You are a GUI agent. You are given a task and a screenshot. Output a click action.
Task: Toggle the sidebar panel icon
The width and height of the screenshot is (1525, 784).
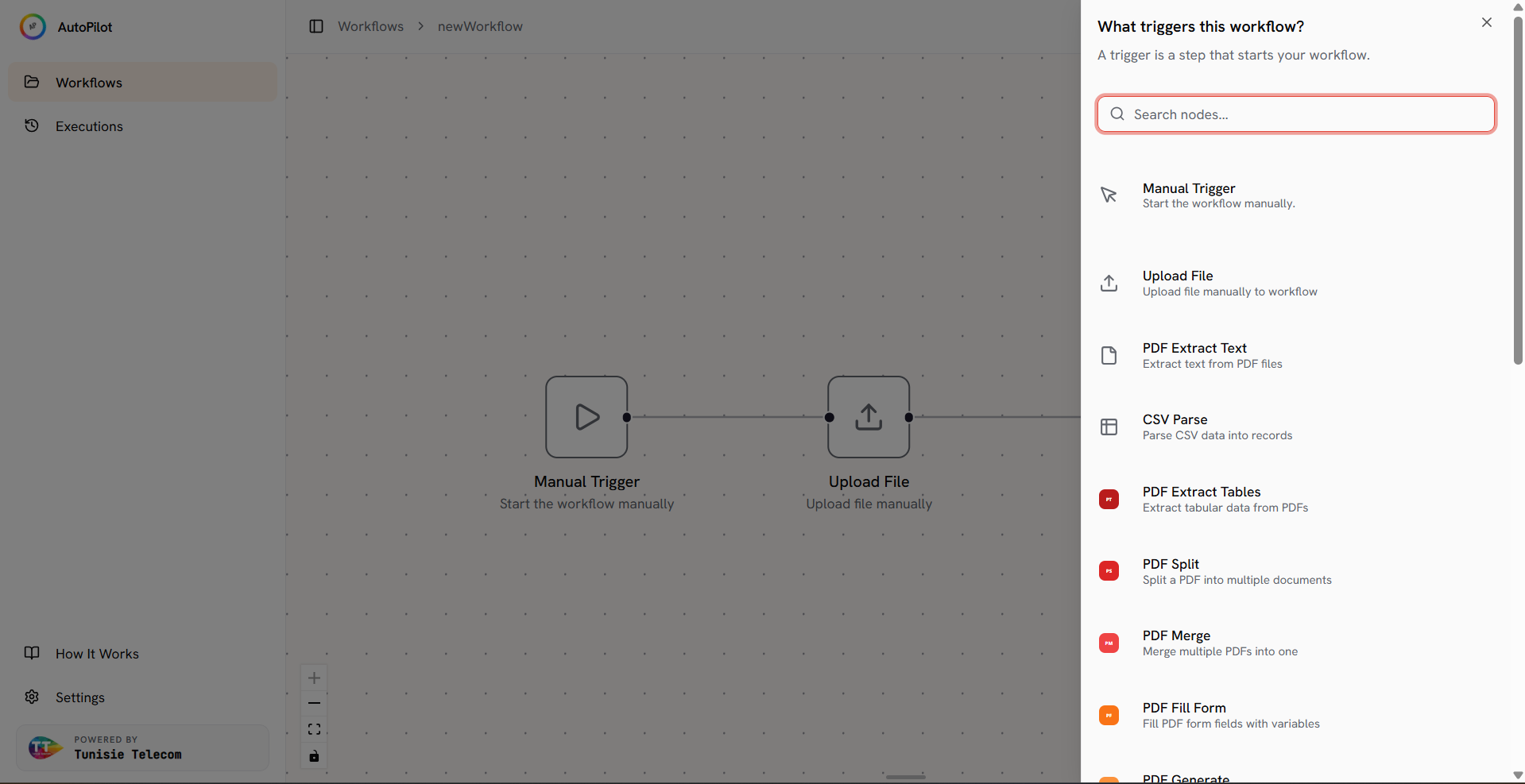(x=316, y=26)
